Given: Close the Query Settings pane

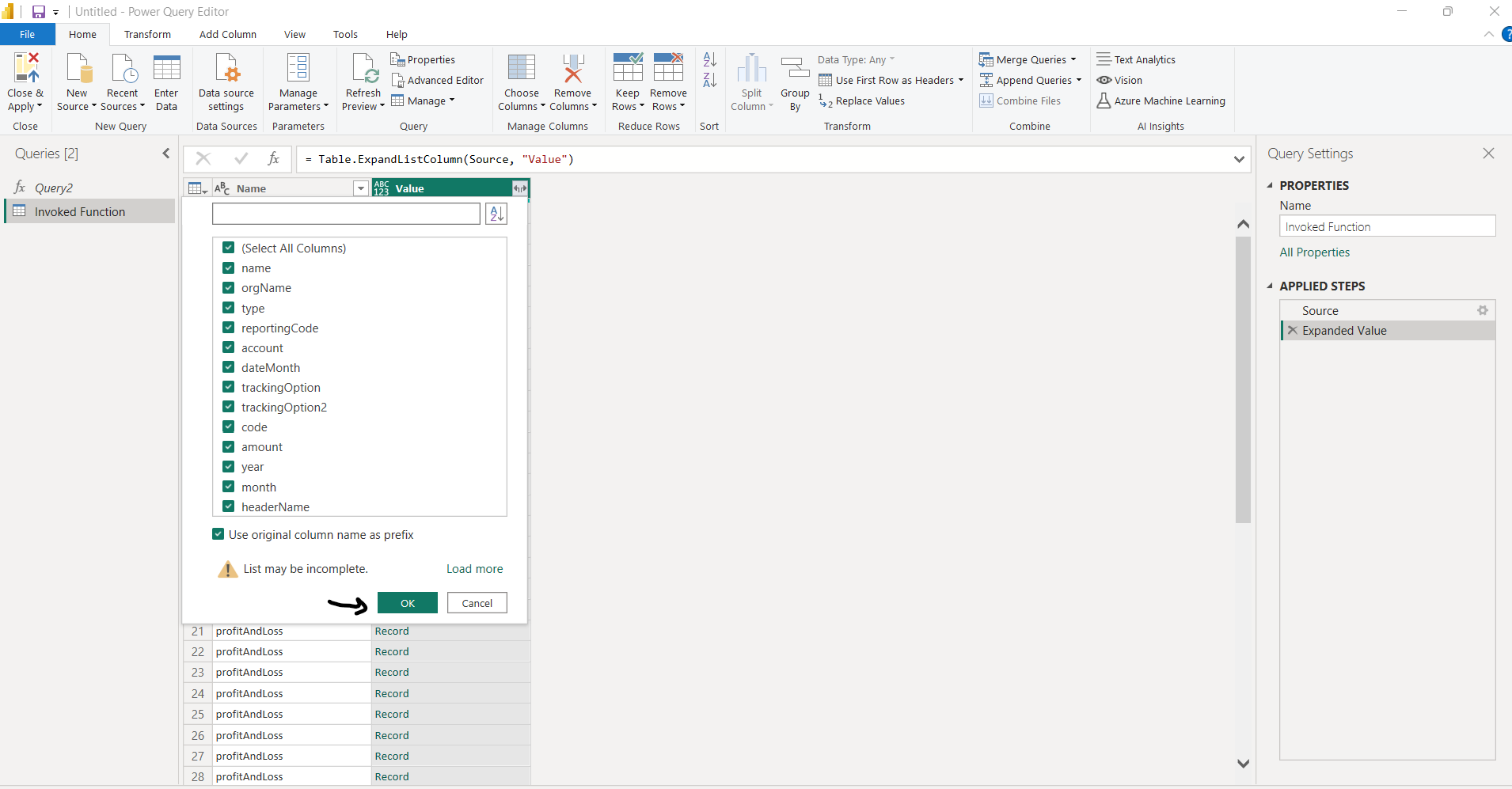Looking at the screenshot, I should [1489, 154].
